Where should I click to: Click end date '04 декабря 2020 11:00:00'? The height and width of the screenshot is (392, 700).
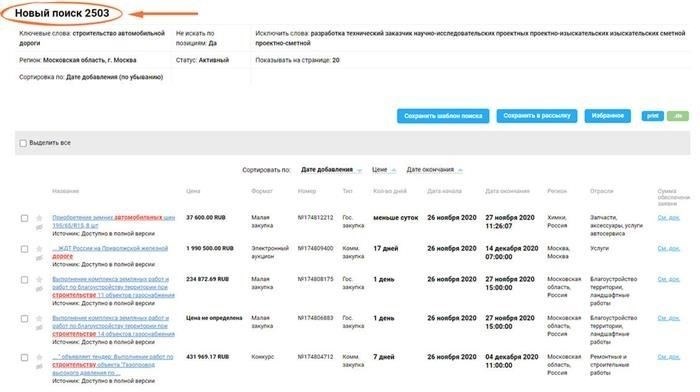pos(512,361)
